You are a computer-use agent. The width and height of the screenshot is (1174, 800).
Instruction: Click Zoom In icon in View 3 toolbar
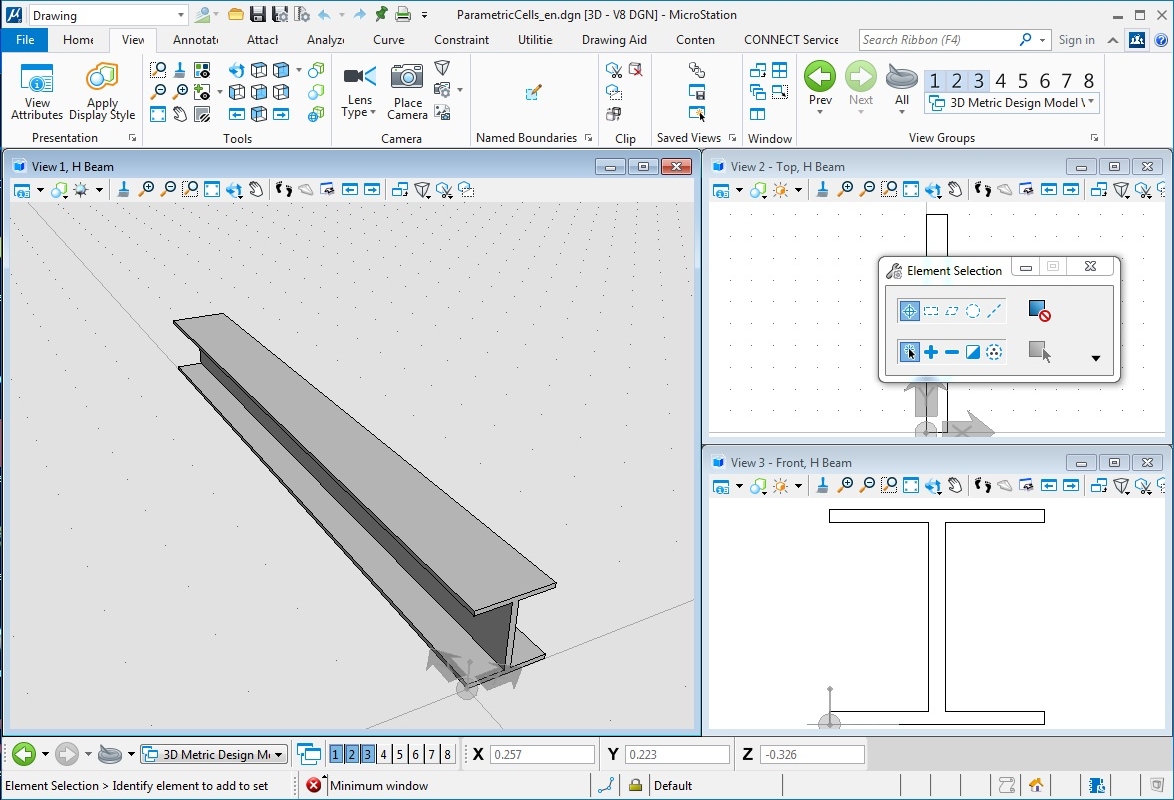tap(845, 486)
